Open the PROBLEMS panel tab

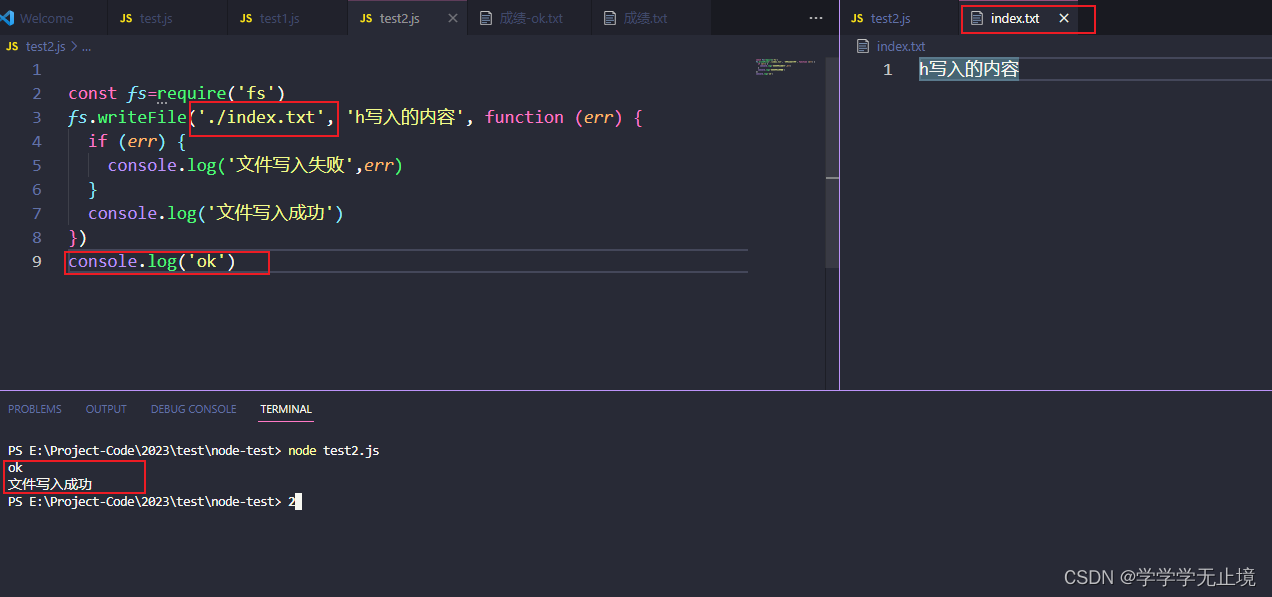(35, 409)
